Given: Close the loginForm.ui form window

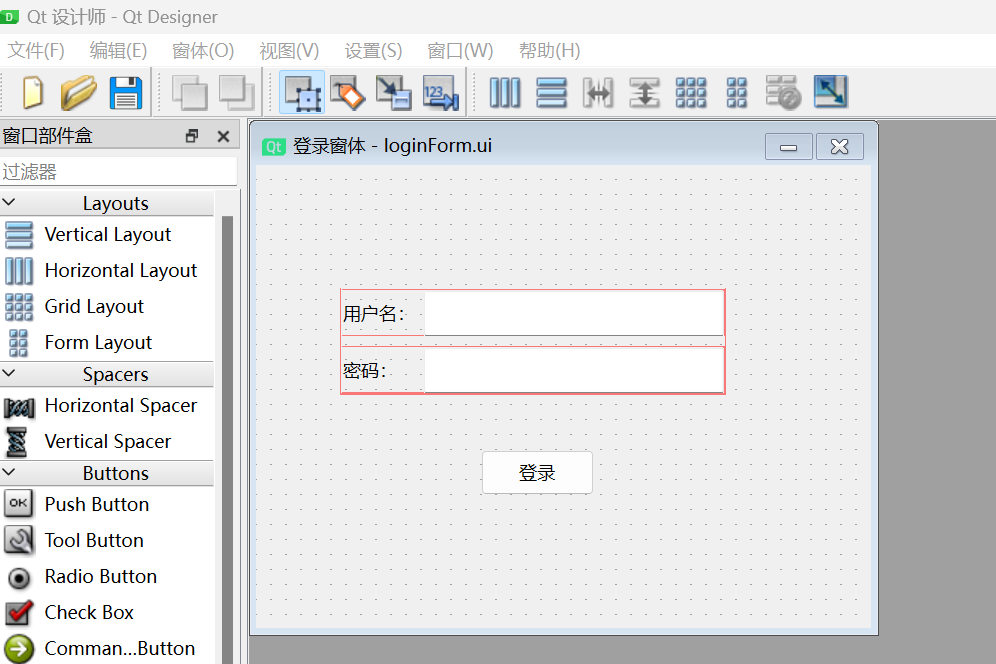Looking at the screenshot, I should pyautogui.click(x=839, y=147).
